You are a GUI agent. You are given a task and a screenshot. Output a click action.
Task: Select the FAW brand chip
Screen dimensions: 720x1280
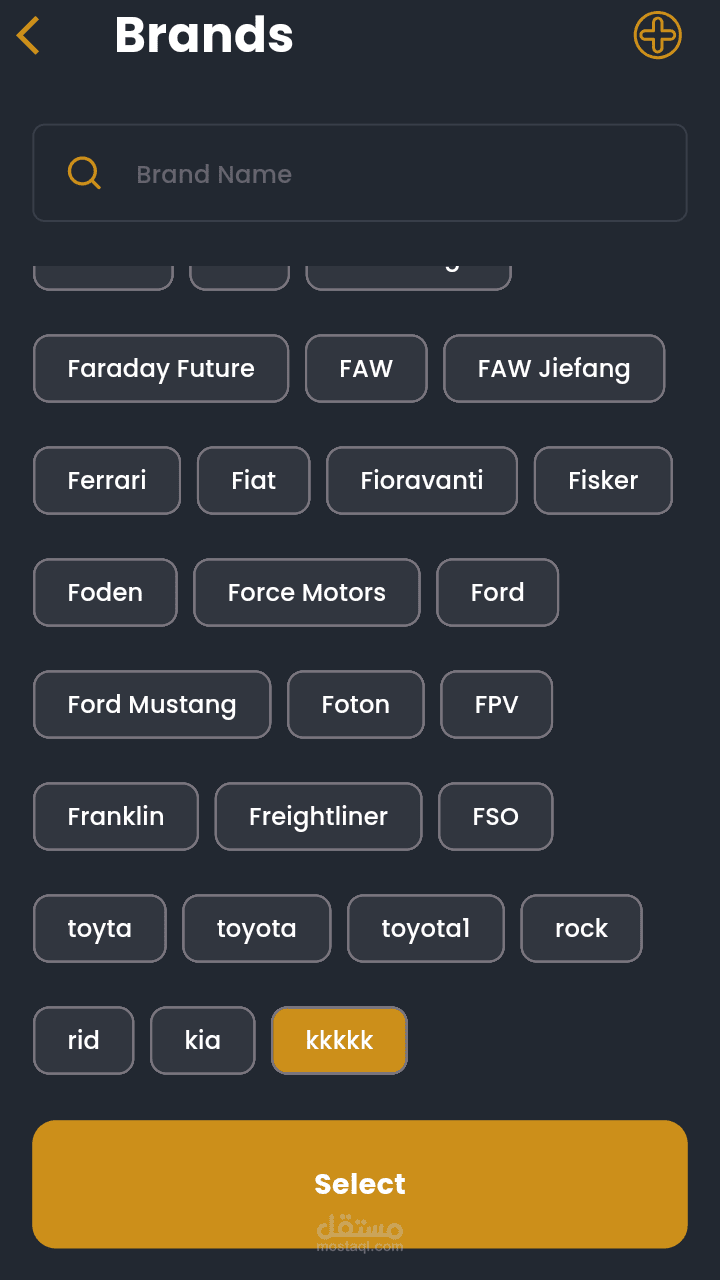pos(366,368)
